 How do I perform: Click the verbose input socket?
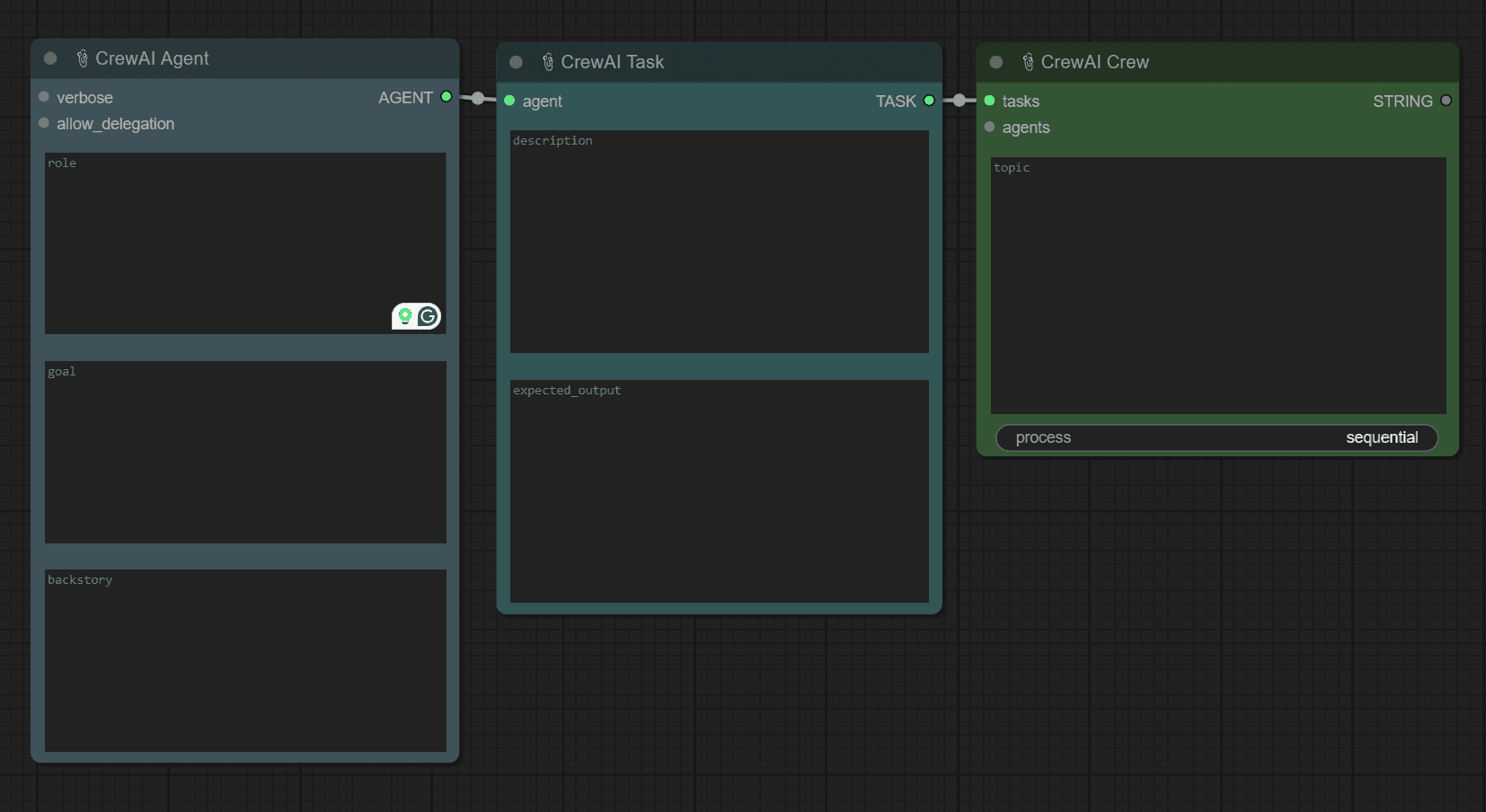[x=44, y=97]
